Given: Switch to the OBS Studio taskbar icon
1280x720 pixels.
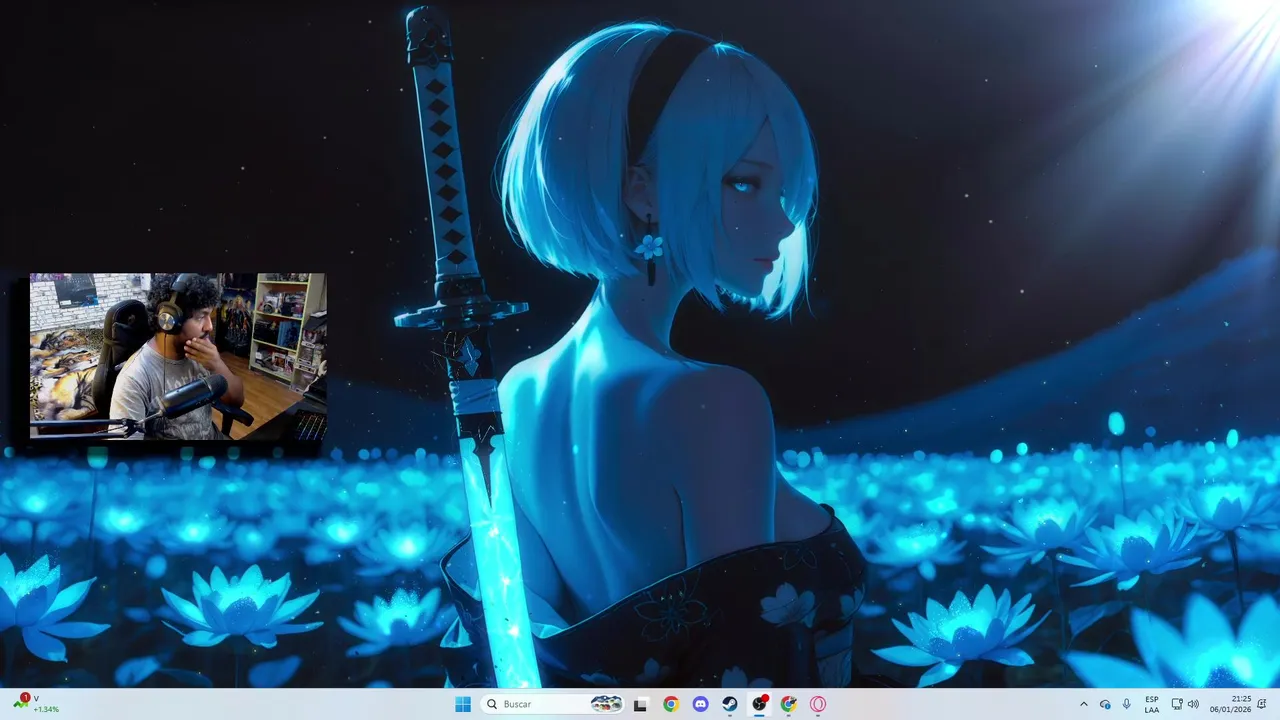Looking at the screenshot, I should pyautogui.click(x=759, y=704).
